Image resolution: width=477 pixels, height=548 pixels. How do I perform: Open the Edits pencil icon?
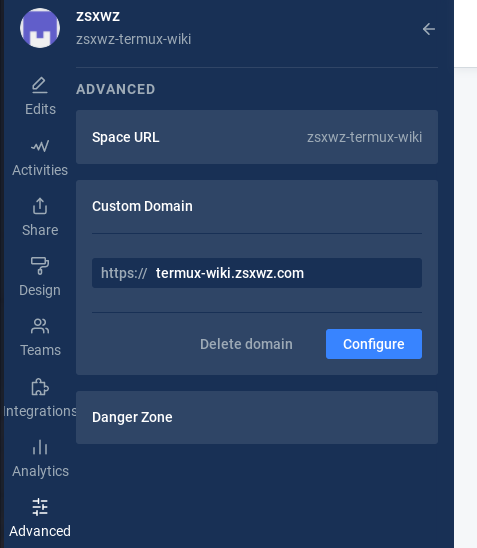tap(40, 85)
